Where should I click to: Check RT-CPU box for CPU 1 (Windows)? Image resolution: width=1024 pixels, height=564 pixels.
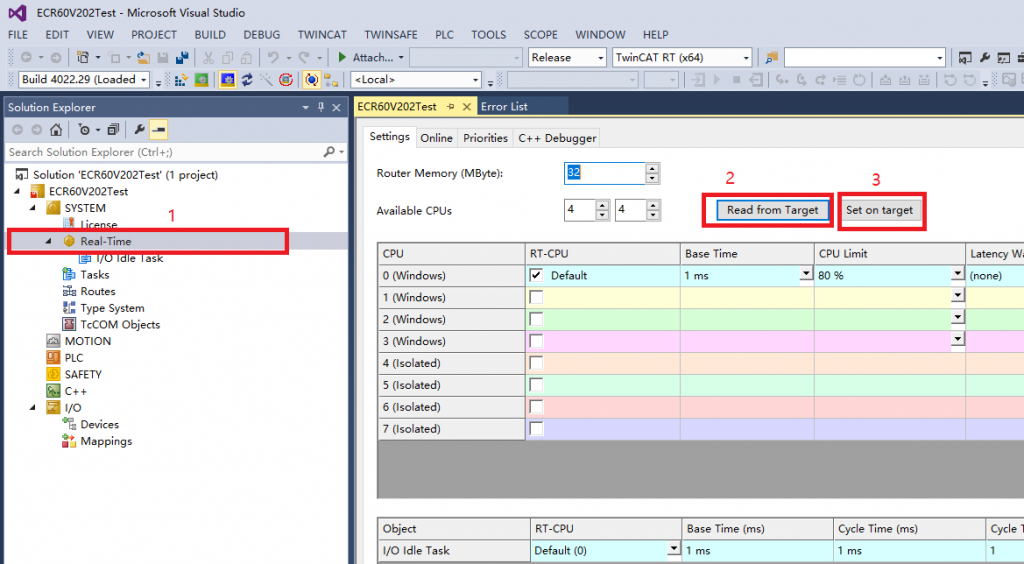coord(536,297)
